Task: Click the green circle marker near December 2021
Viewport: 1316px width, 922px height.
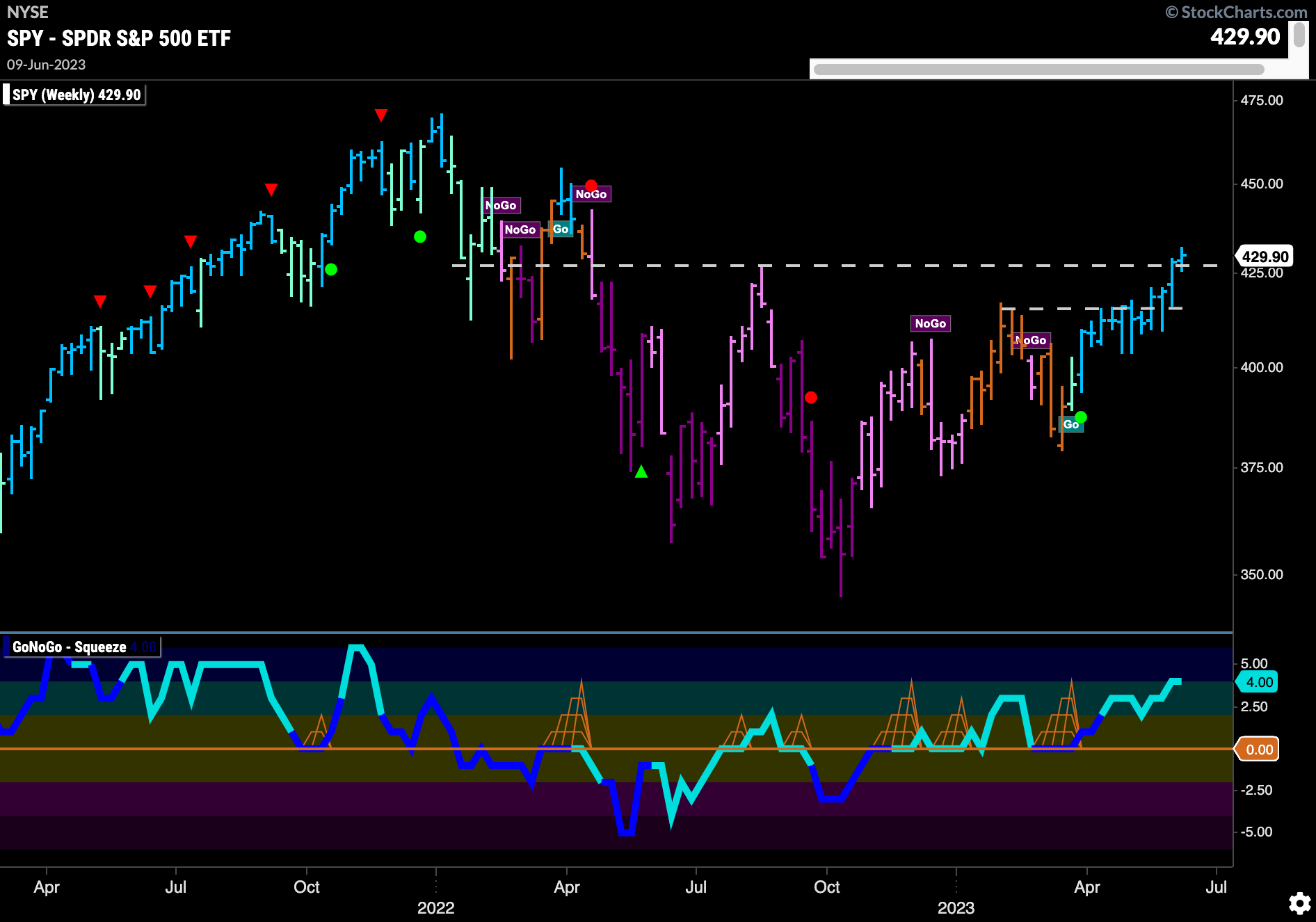Action: click(420, 236)
